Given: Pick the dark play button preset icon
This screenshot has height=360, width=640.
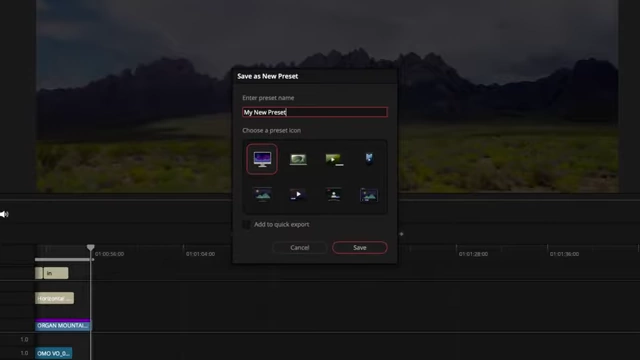Looking at the screenshot, I should pos(298,195).
